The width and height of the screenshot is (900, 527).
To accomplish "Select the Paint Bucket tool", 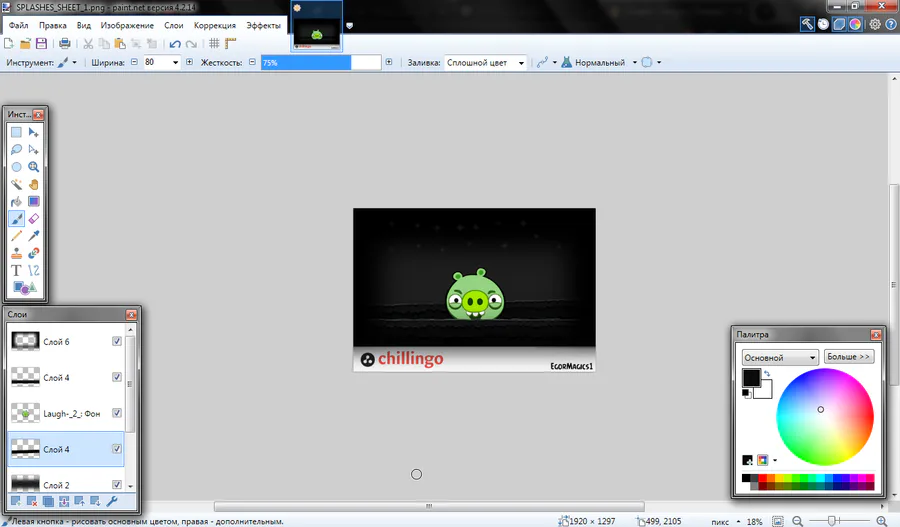I will click(x=16, y=201).
